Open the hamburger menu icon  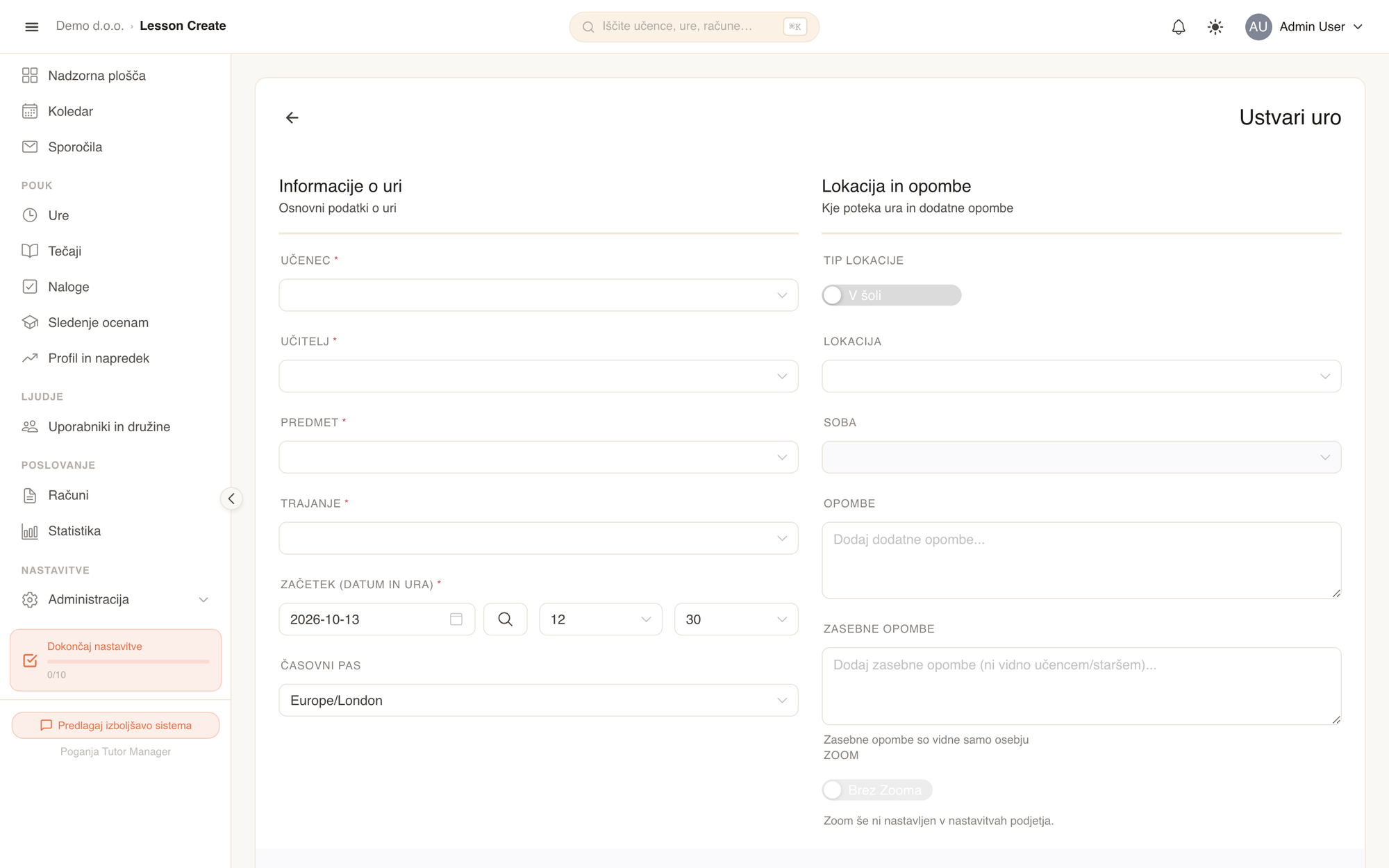(31, 26)
